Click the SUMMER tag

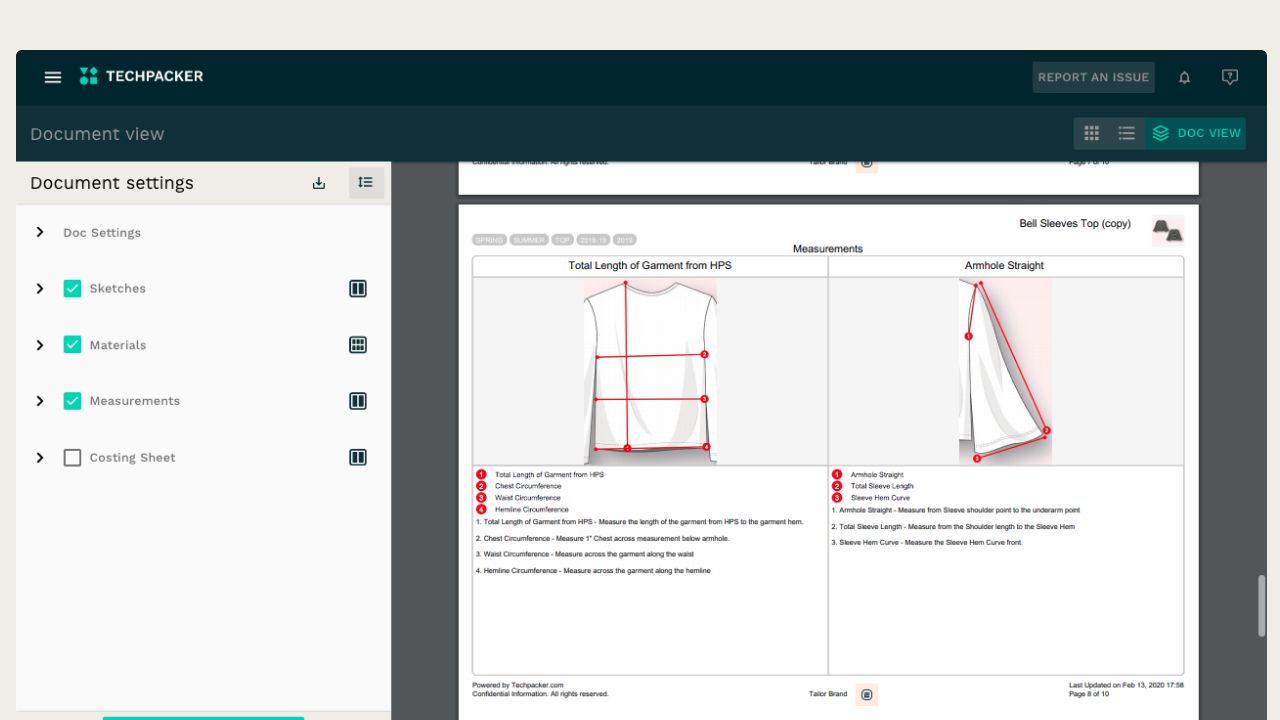tap(528, 240)
